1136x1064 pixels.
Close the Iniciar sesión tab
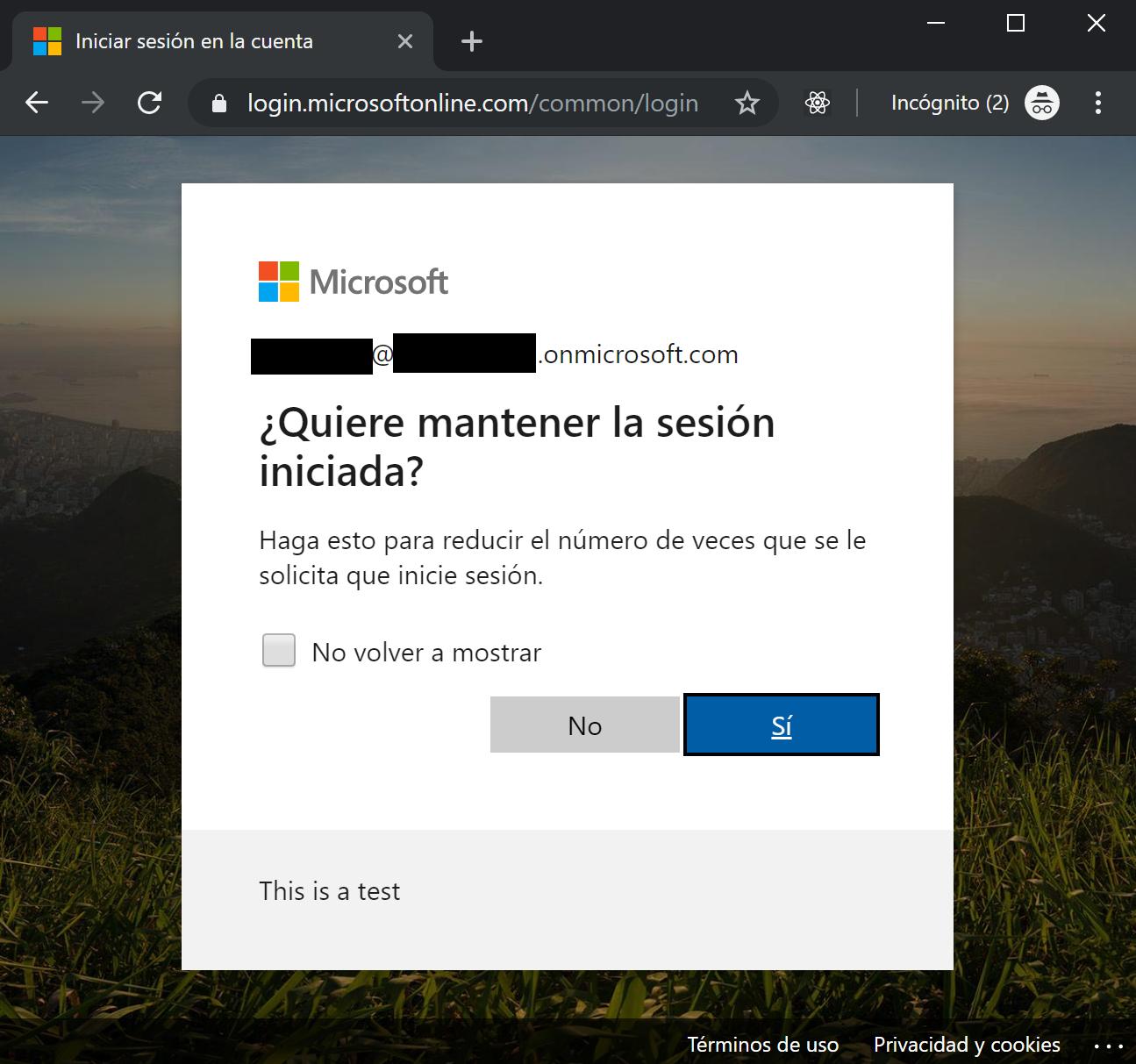pyautogui.click(x=404, y=41)
